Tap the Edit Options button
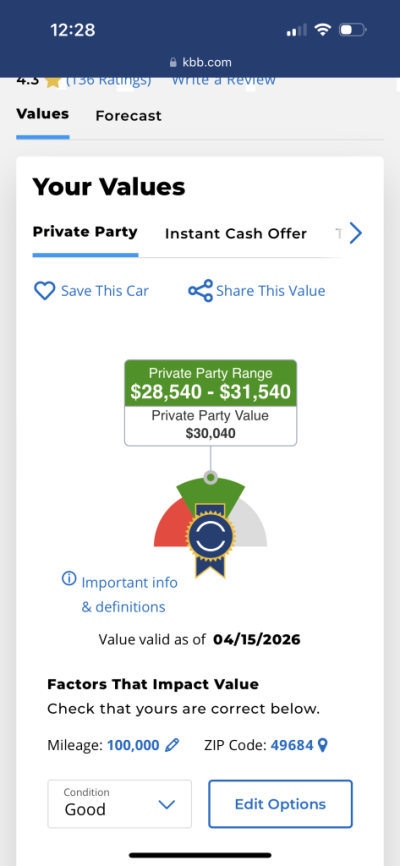Screen dimensions: 400x866 pos(280,804)
